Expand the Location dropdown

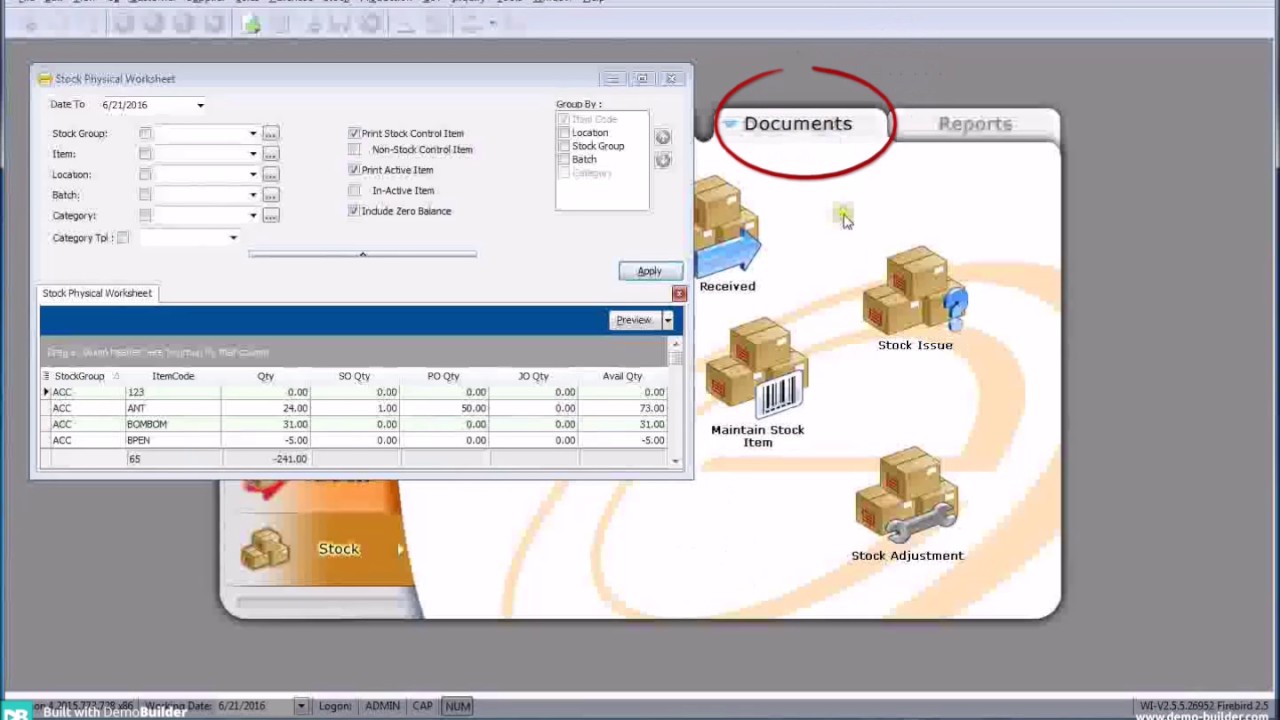(x=253, y=175)
